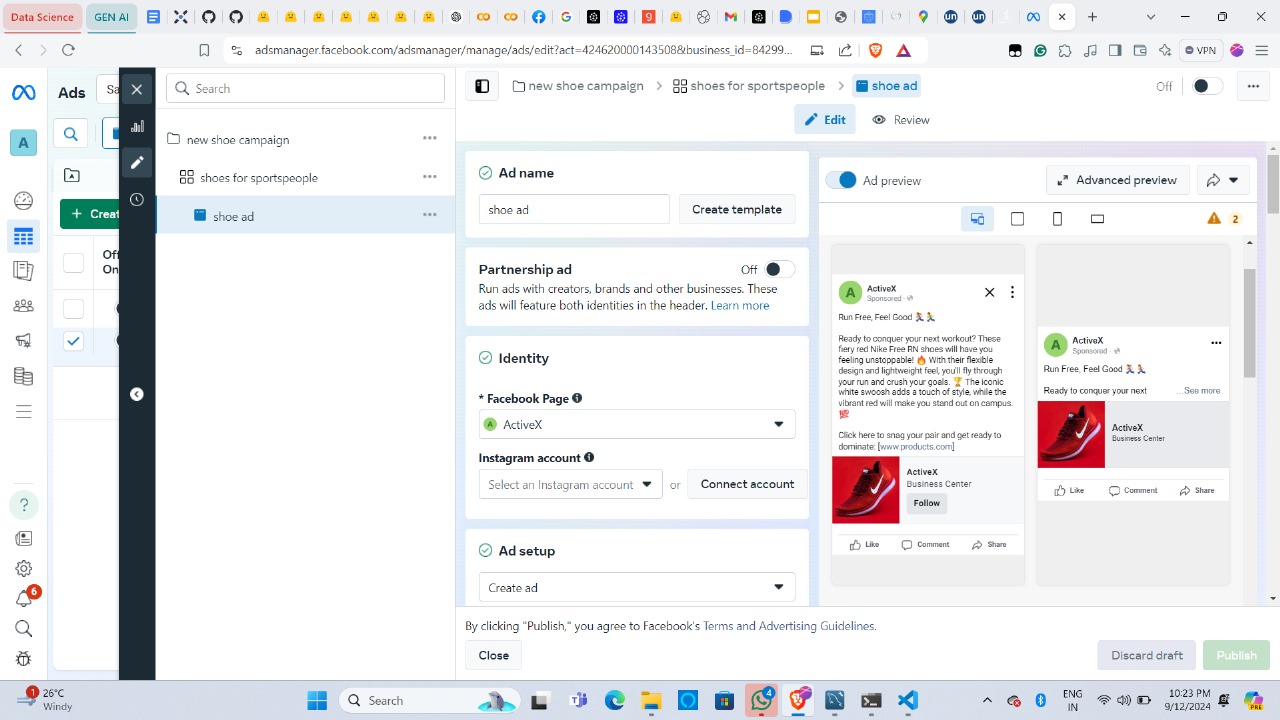
Task: Uncheck the selected checkbox in the ads table
Action: [x=73, y=341]
